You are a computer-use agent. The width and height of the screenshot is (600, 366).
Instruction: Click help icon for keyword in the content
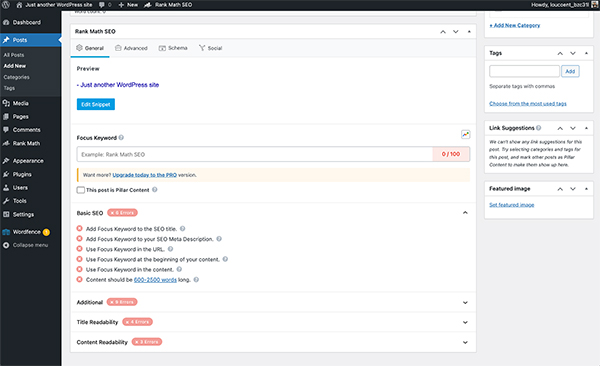179,269
